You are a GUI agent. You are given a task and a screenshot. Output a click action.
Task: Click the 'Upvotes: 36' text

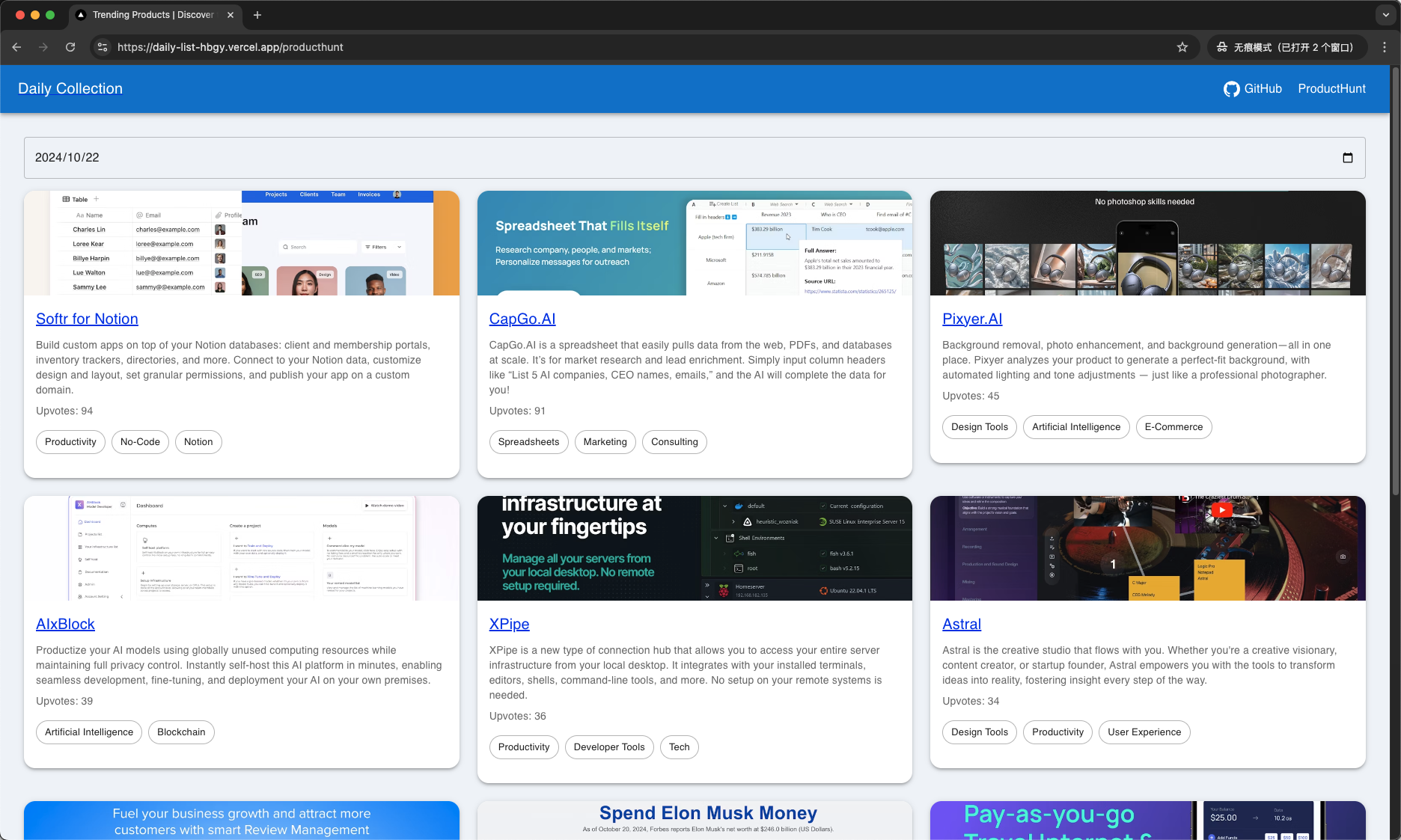click(518, 717)
